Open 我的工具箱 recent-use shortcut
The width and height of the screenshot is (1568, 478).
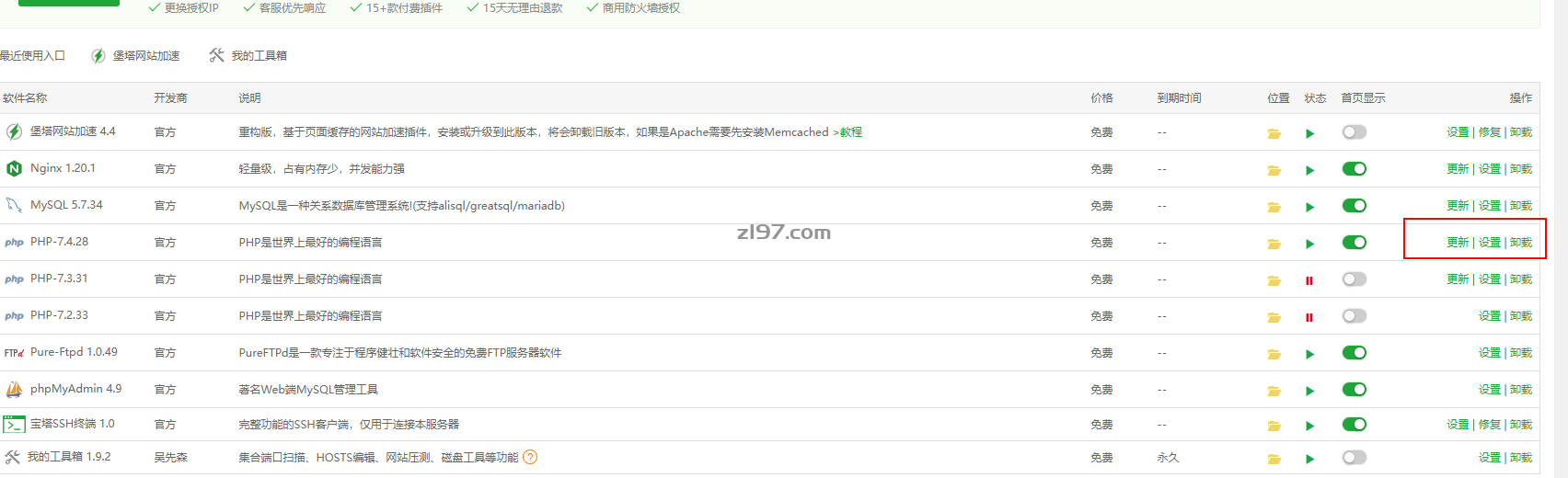(248, 56)
